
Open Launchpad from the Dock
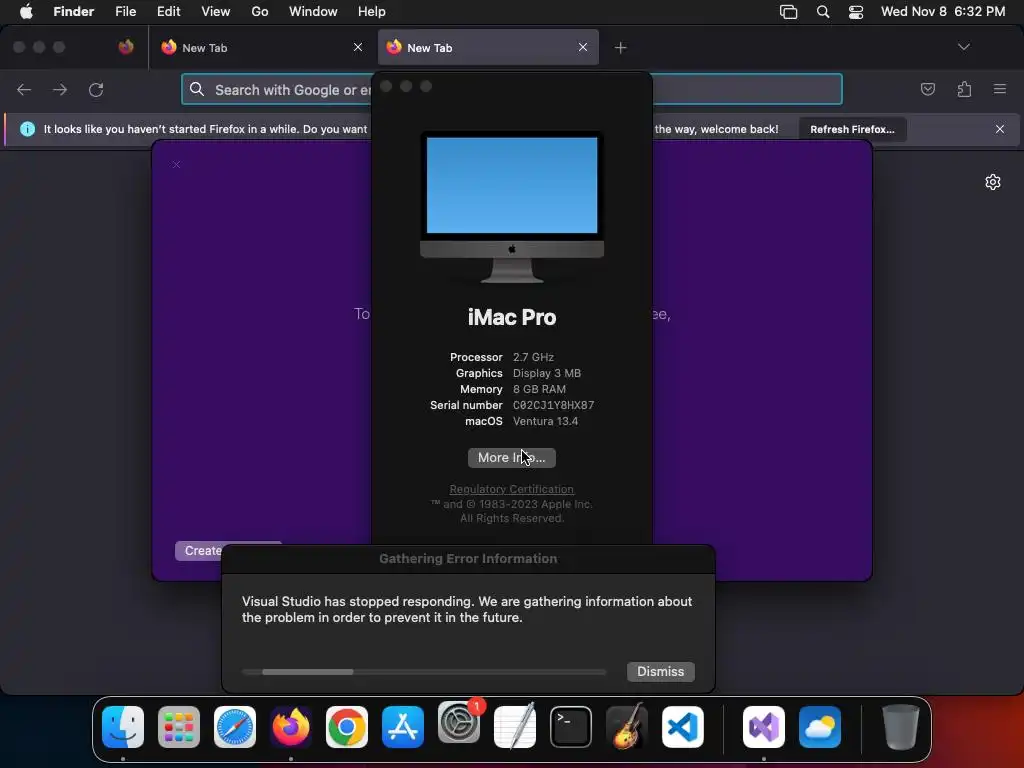(178, 726)
